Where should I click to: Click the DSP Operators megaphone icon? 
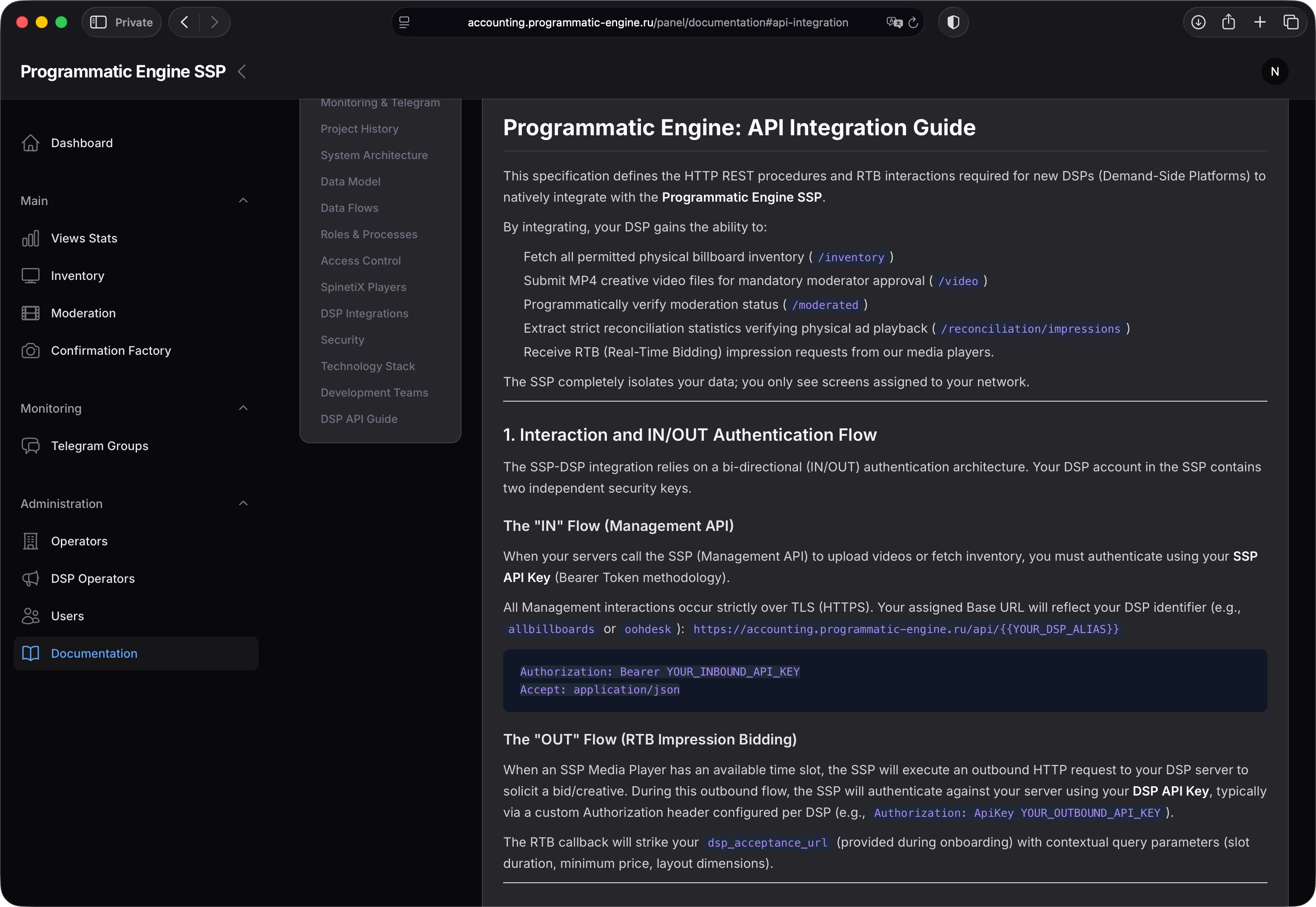tap(31, 579)
